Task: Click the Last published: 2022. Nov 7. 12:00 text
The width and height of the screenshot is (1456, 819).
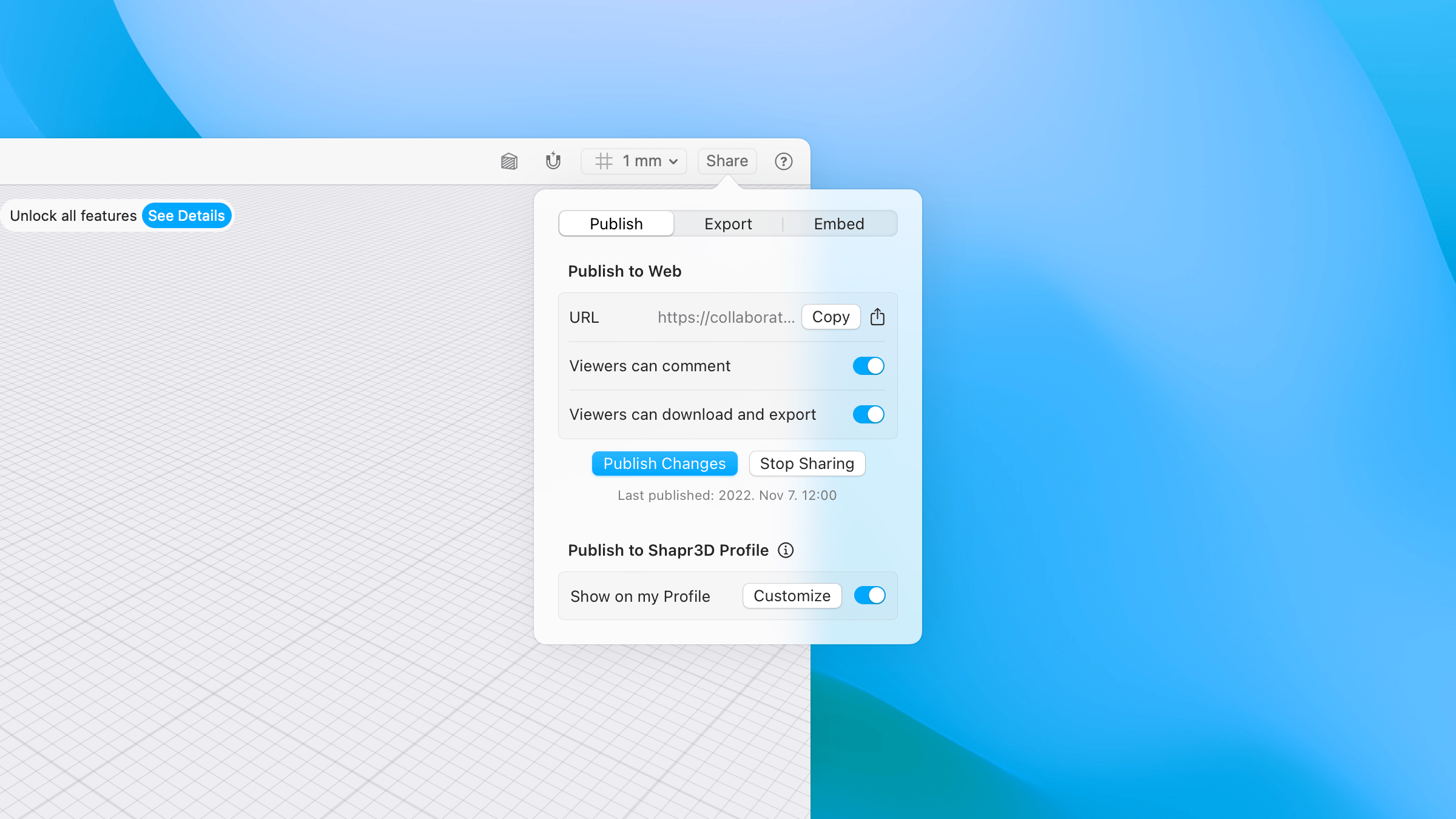Action: pos(727,496)
